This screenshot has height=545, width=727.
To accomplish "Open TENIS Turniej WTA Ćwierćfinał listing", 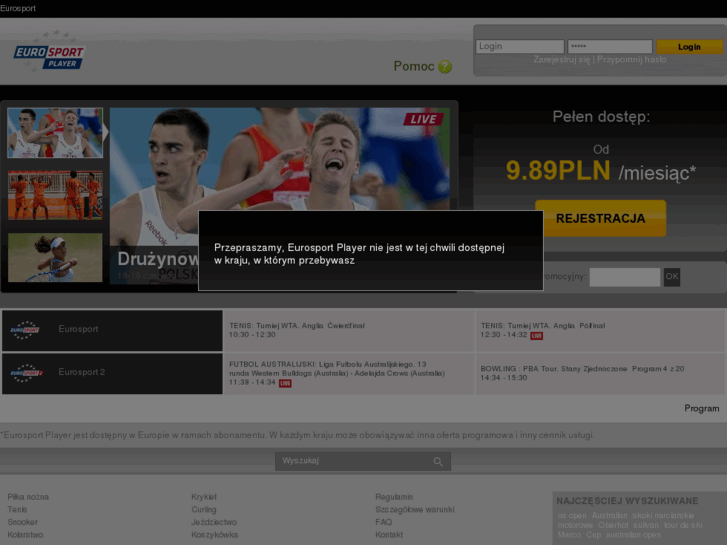I will coord(349,330).
